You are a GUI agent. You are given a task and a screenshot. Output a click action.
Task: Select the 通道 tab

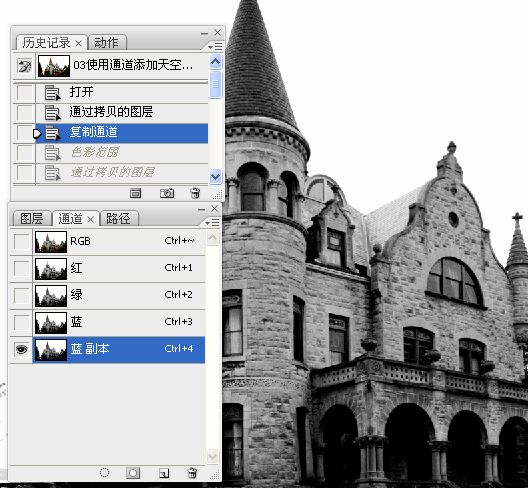coord(70,219)
